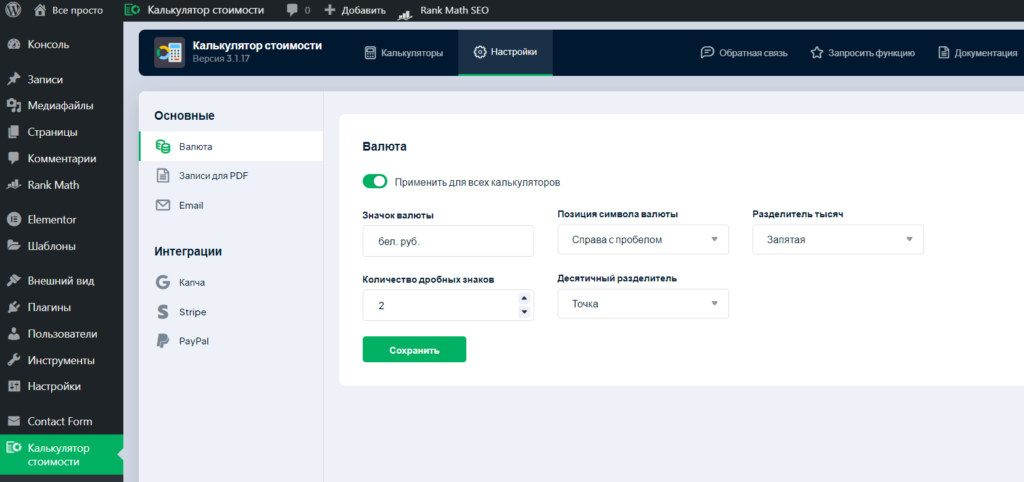Open the WordPress logo menu
Viewport: 1024px width, 482px height.
point(13,10)
